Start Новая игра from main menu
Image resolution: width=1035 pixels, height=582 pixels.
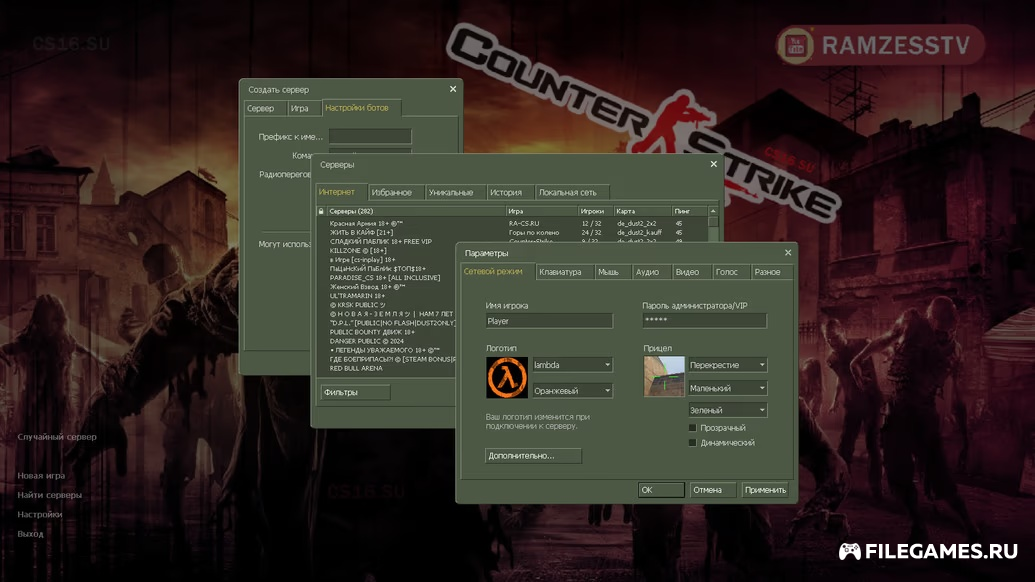(x=41, y=476)
